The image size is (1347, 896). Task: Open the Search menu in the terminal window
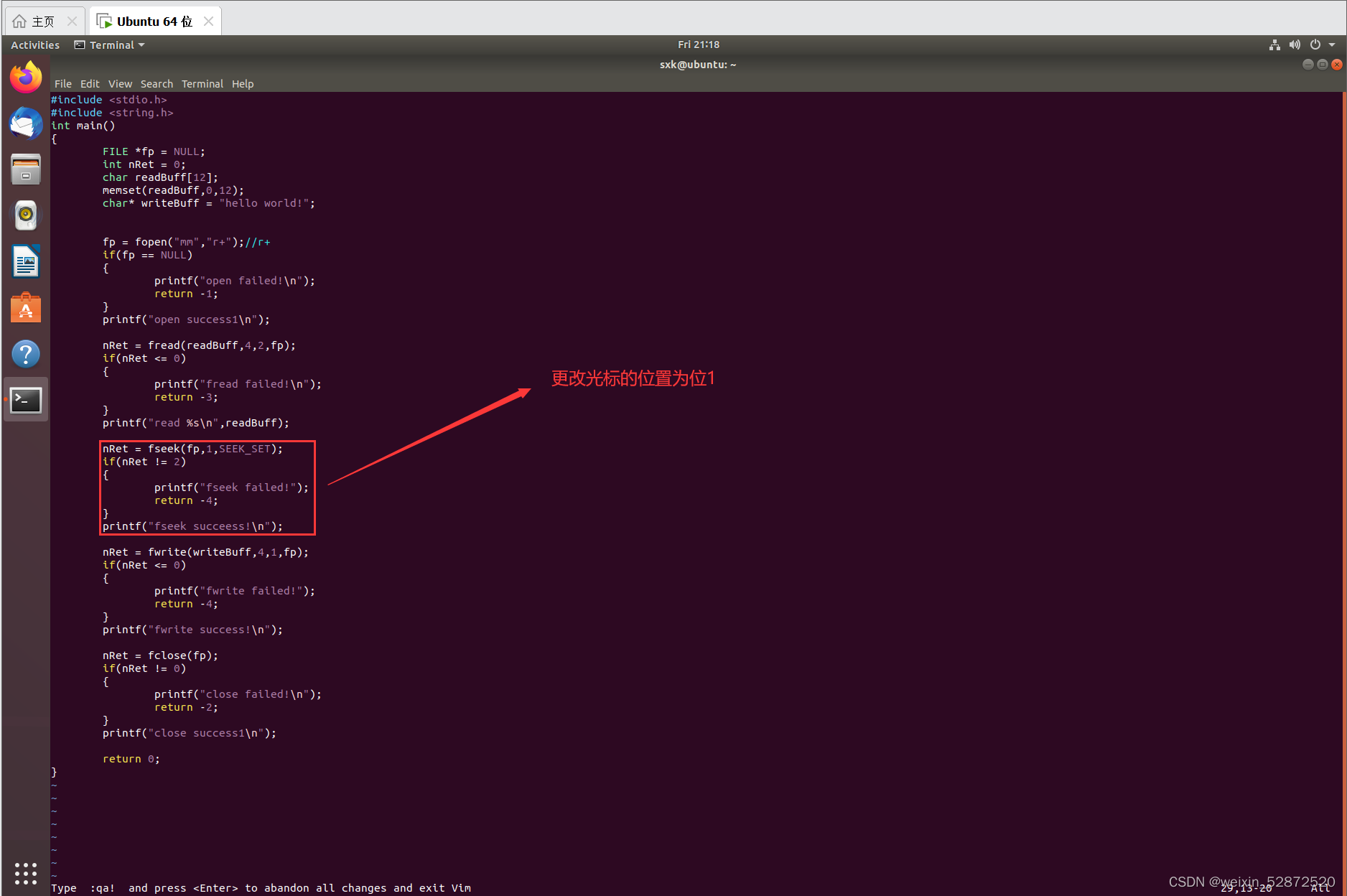pos(157,84)
